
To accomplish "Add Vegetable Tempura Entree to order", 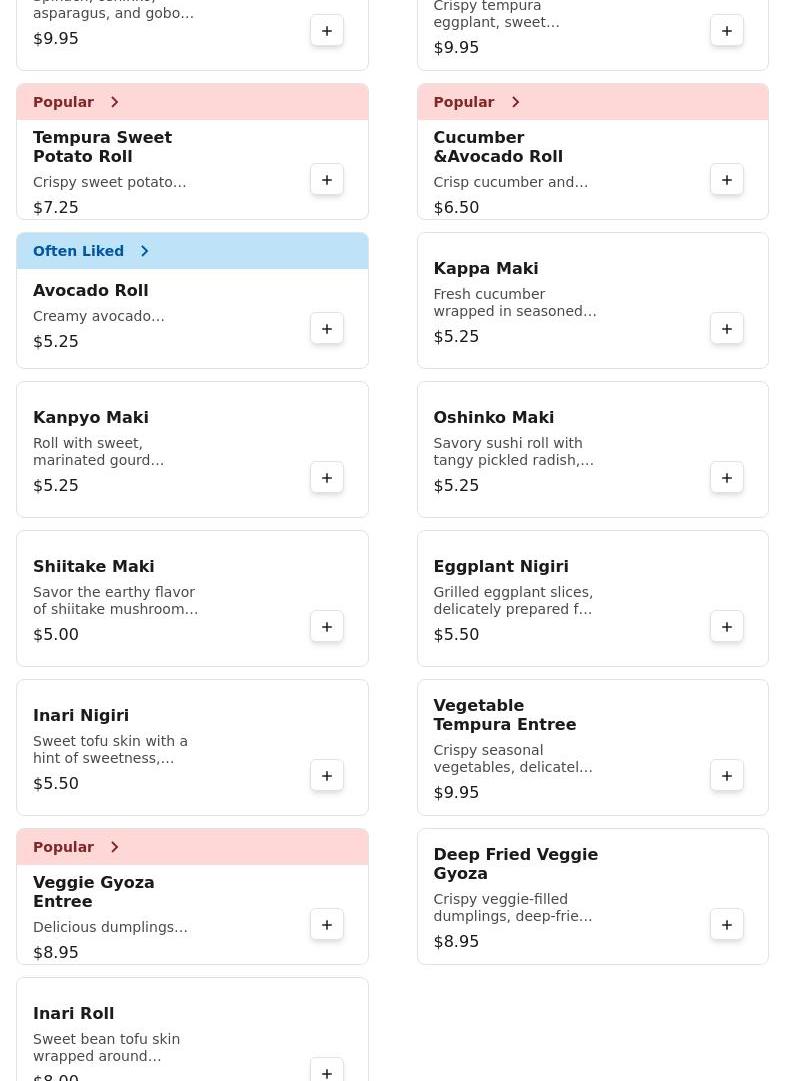I will (727, 776).
